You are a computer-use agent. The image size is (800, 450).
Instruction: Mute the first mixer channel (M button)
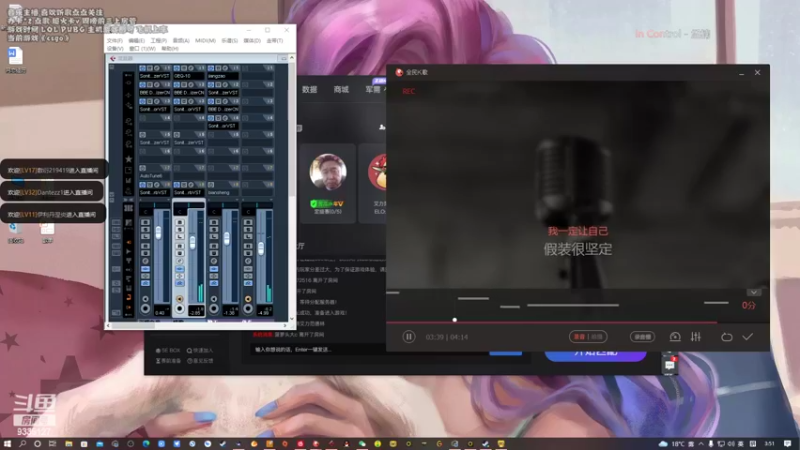pyautogui.click(x=145, y=222)
